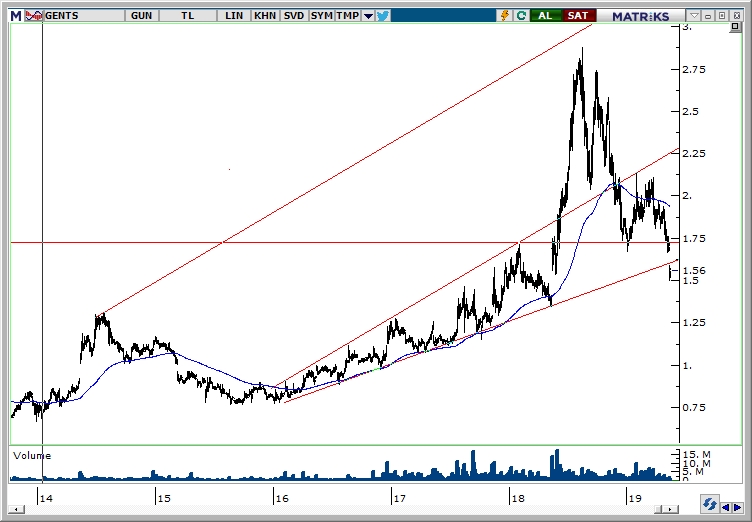Click the Volume panel label
752x522 pixels.
pyautogui.click(x=32, y=456)
